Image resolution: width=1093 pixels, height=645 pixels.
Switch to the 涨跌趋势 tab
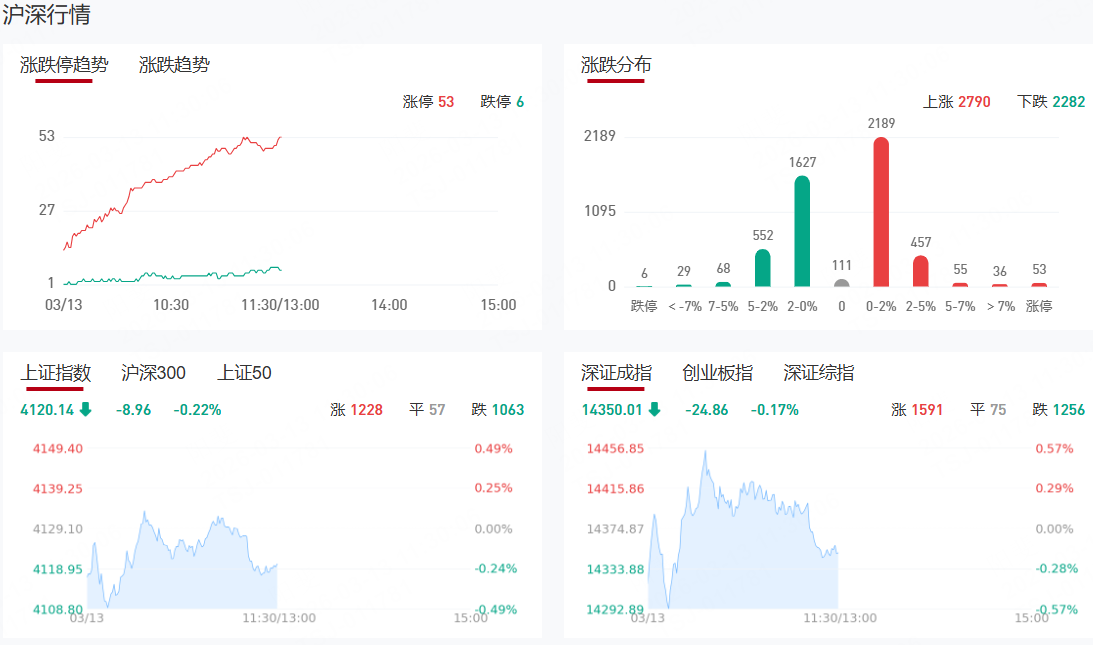click(x=174, y=65)
